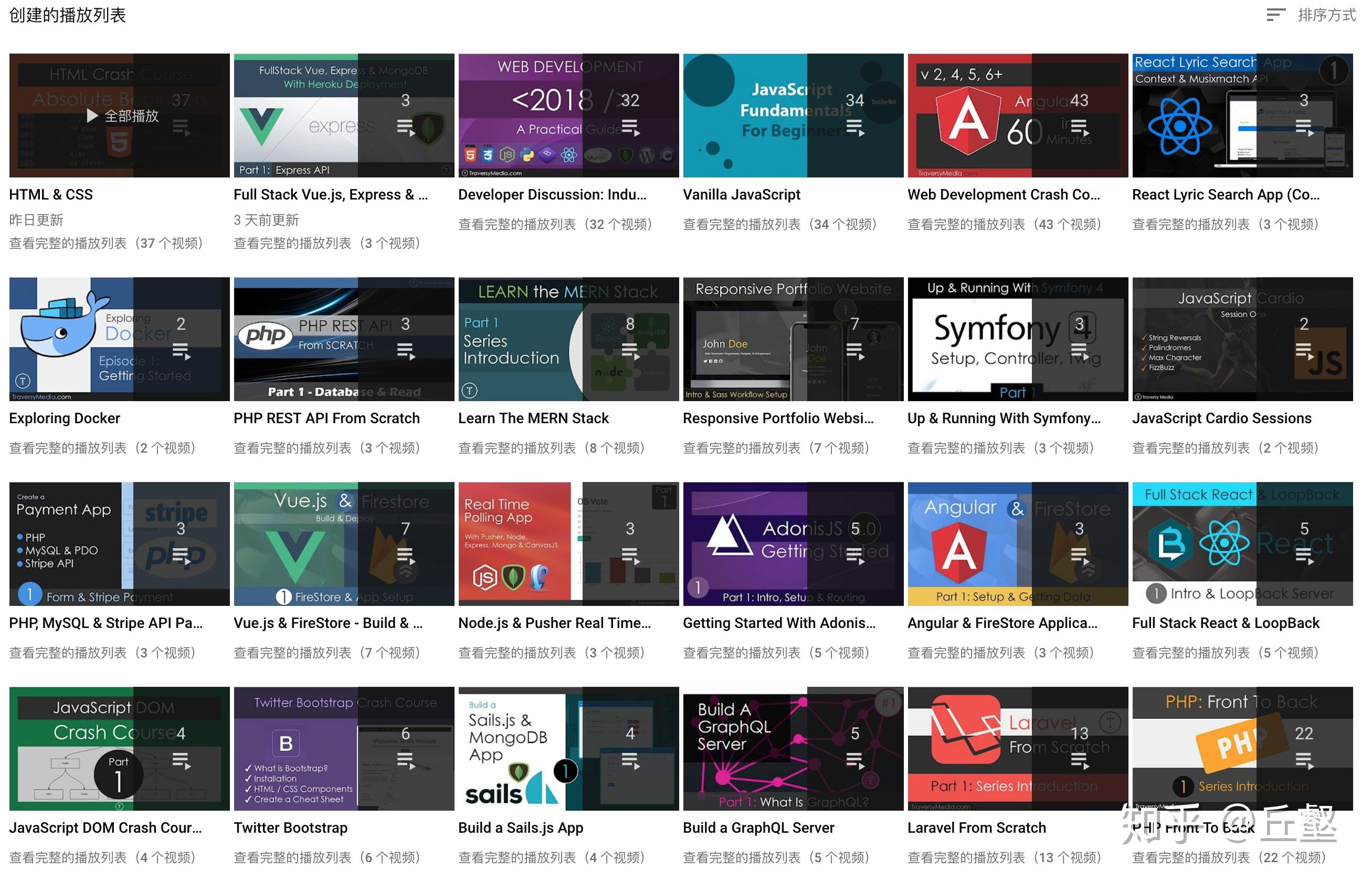Click playlist icon on Exploring Docker thumbnail
1372x880 pixels.
click(x=181, y=351)
